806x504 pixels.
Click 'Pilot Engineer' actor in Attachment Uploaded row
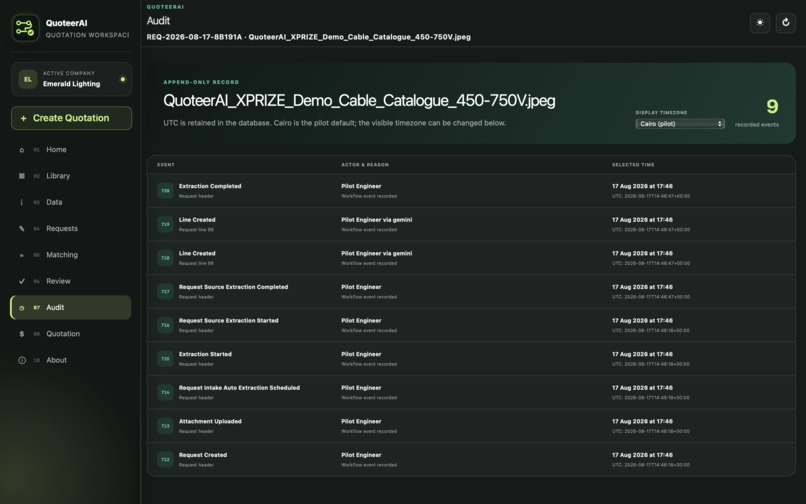coord(361,421)
